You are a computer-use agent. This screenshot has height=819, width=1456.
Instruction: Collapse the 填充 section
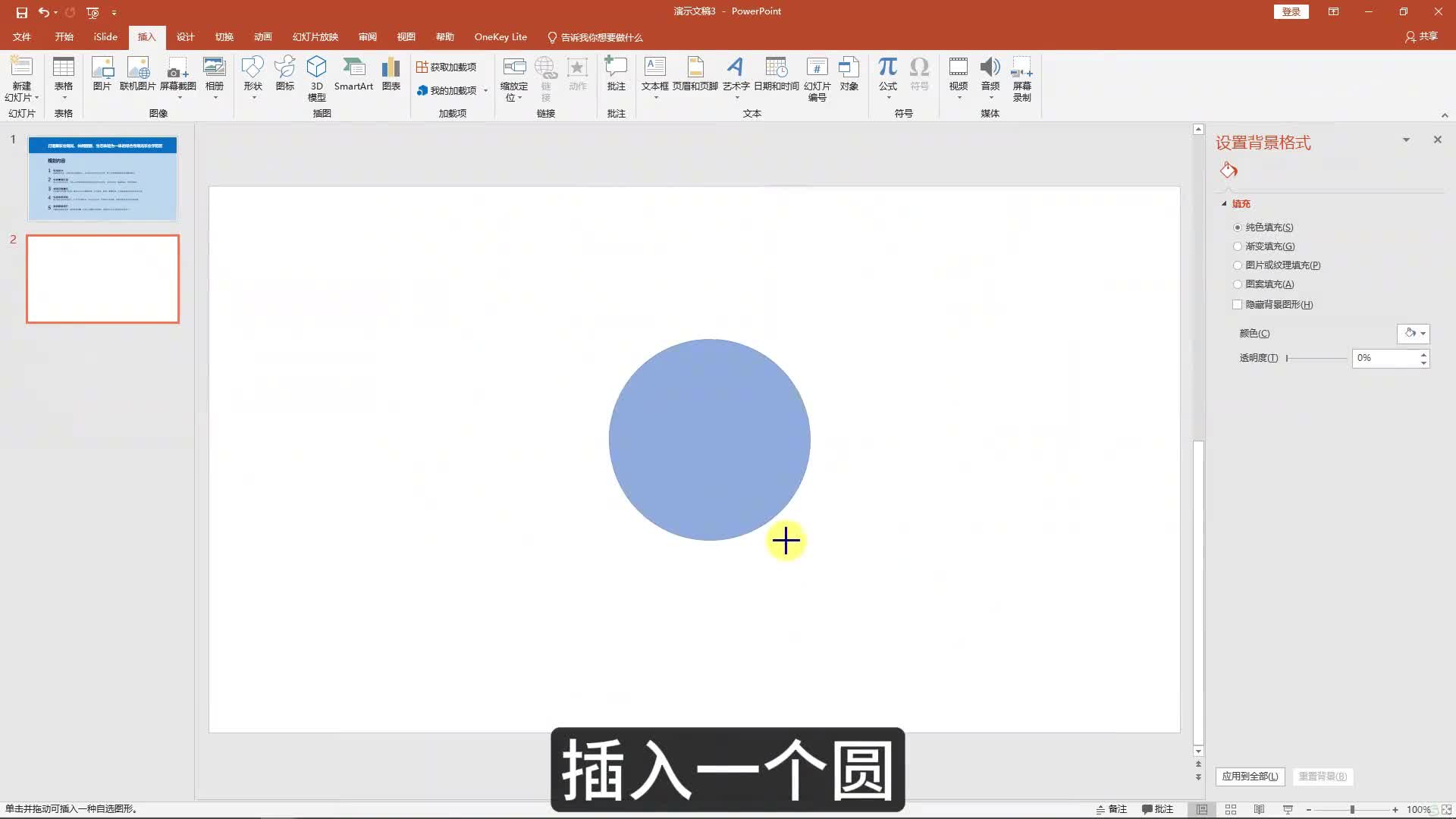click(x=1224, y=203)
